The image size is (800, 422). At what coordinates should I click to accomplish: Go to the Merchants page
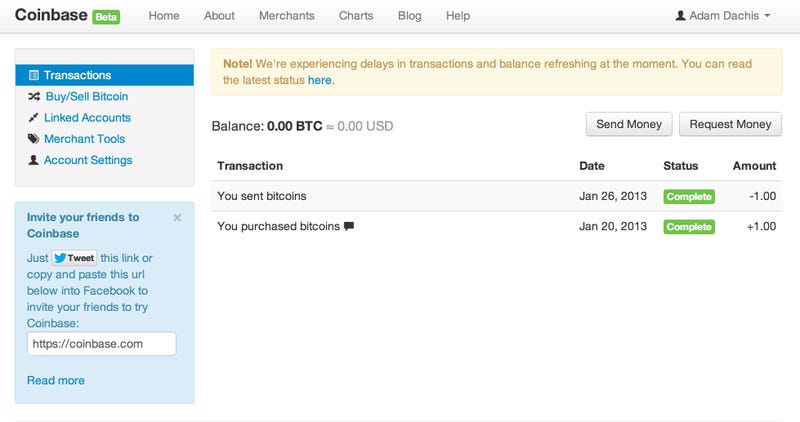point(287,16)
